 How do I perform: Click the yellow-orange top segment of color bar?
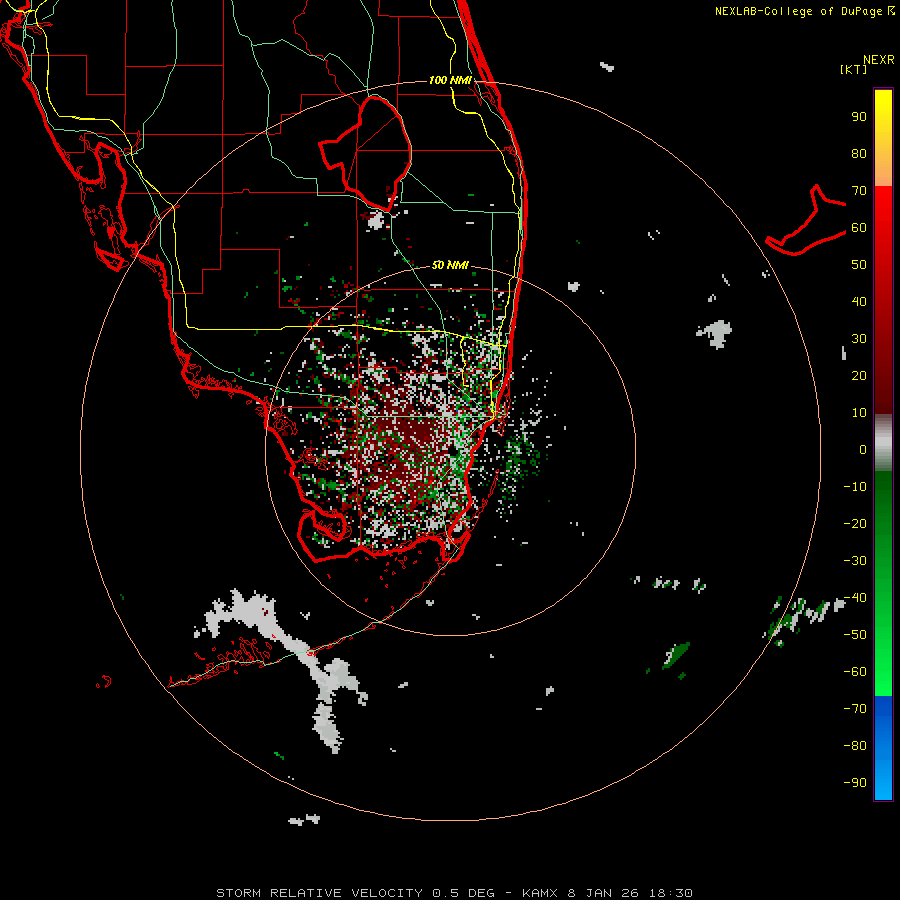click(883, 138)
